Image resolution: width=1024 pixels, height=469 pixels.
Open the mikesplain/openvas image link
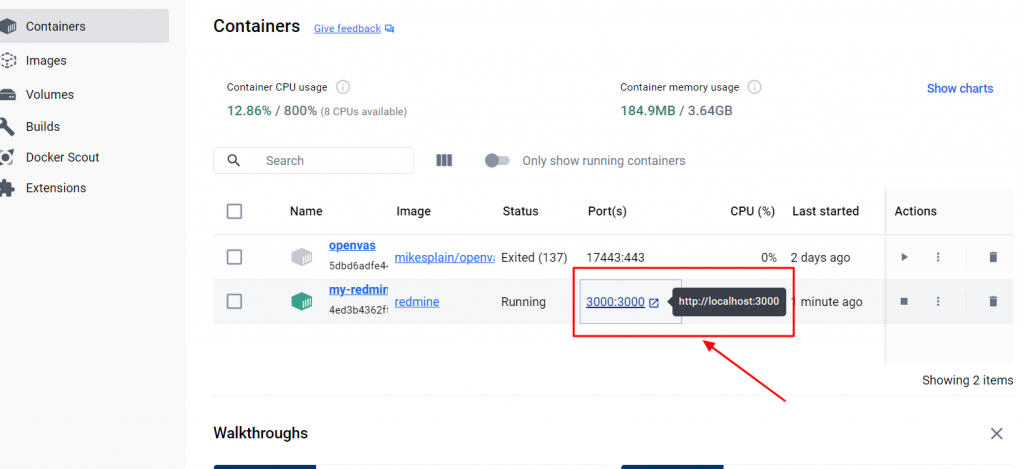(x=445, y=257)
